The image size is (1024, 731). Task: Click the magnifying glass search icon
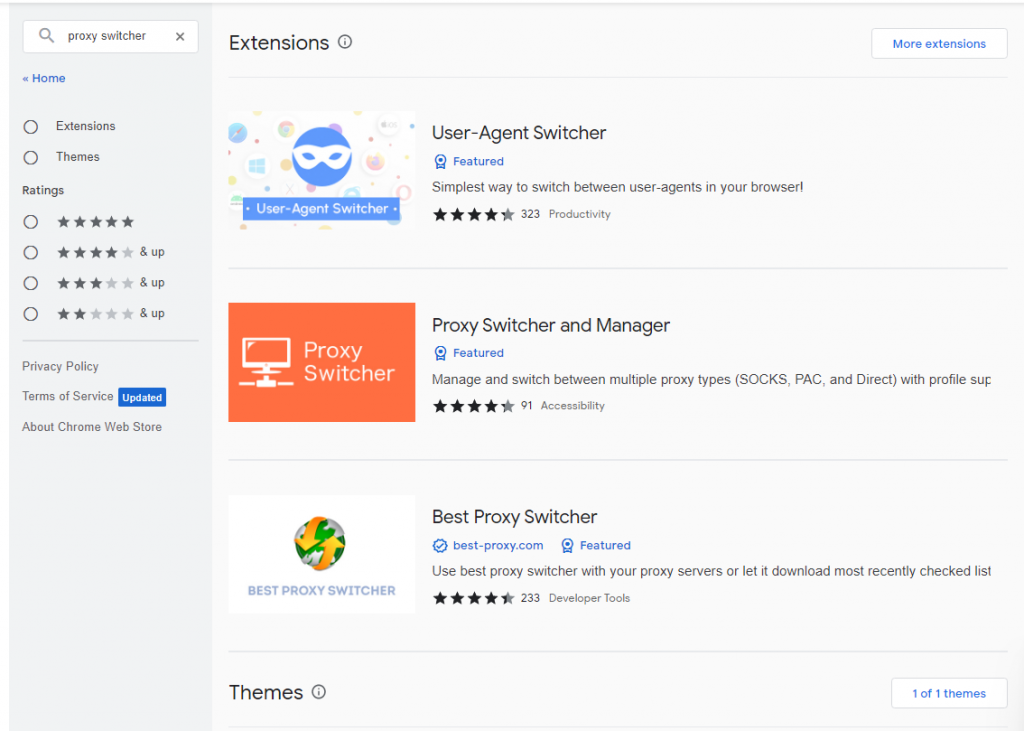click(46, 36)
